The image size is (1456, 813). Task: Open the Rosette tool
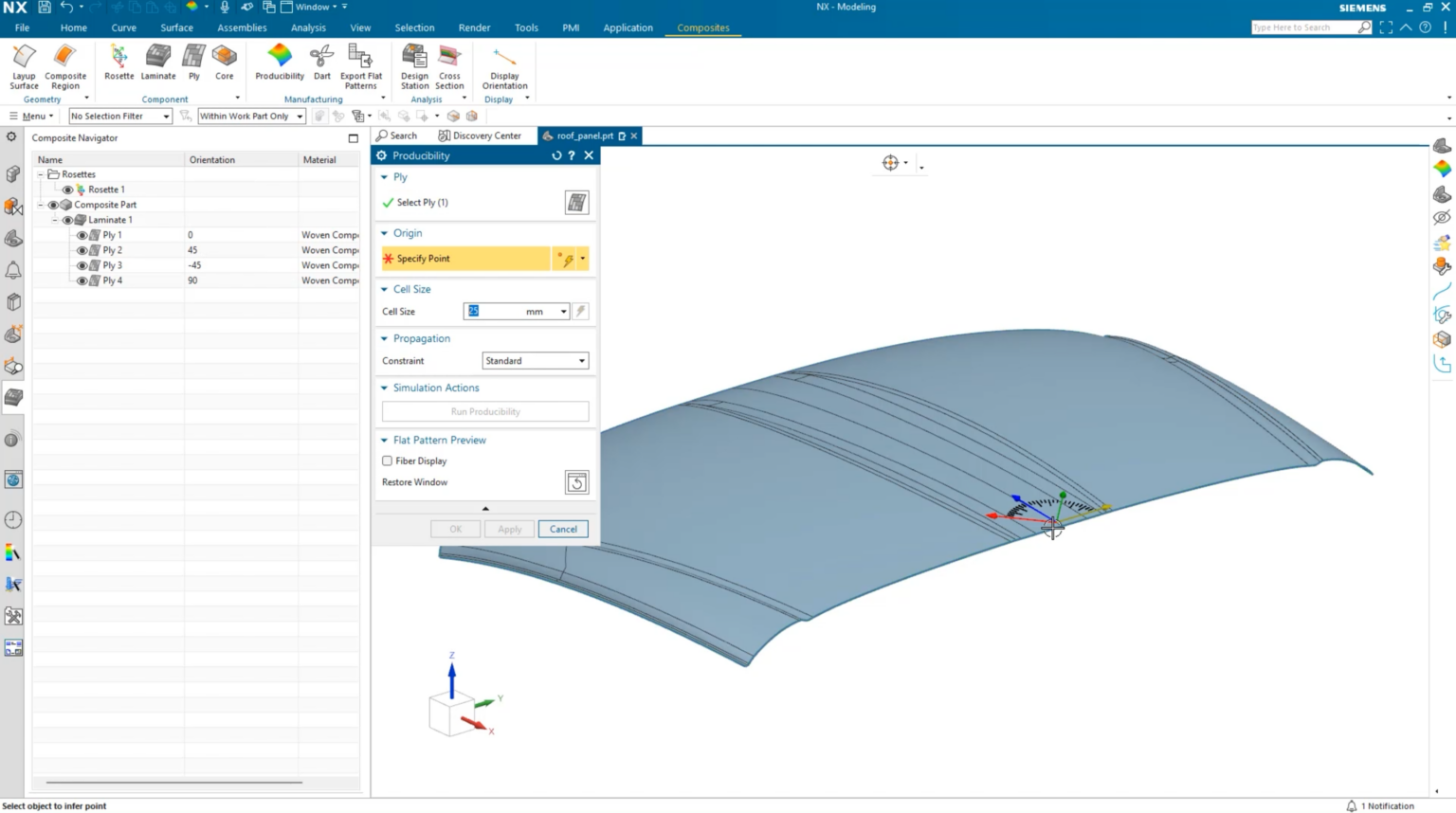(118, 64)
